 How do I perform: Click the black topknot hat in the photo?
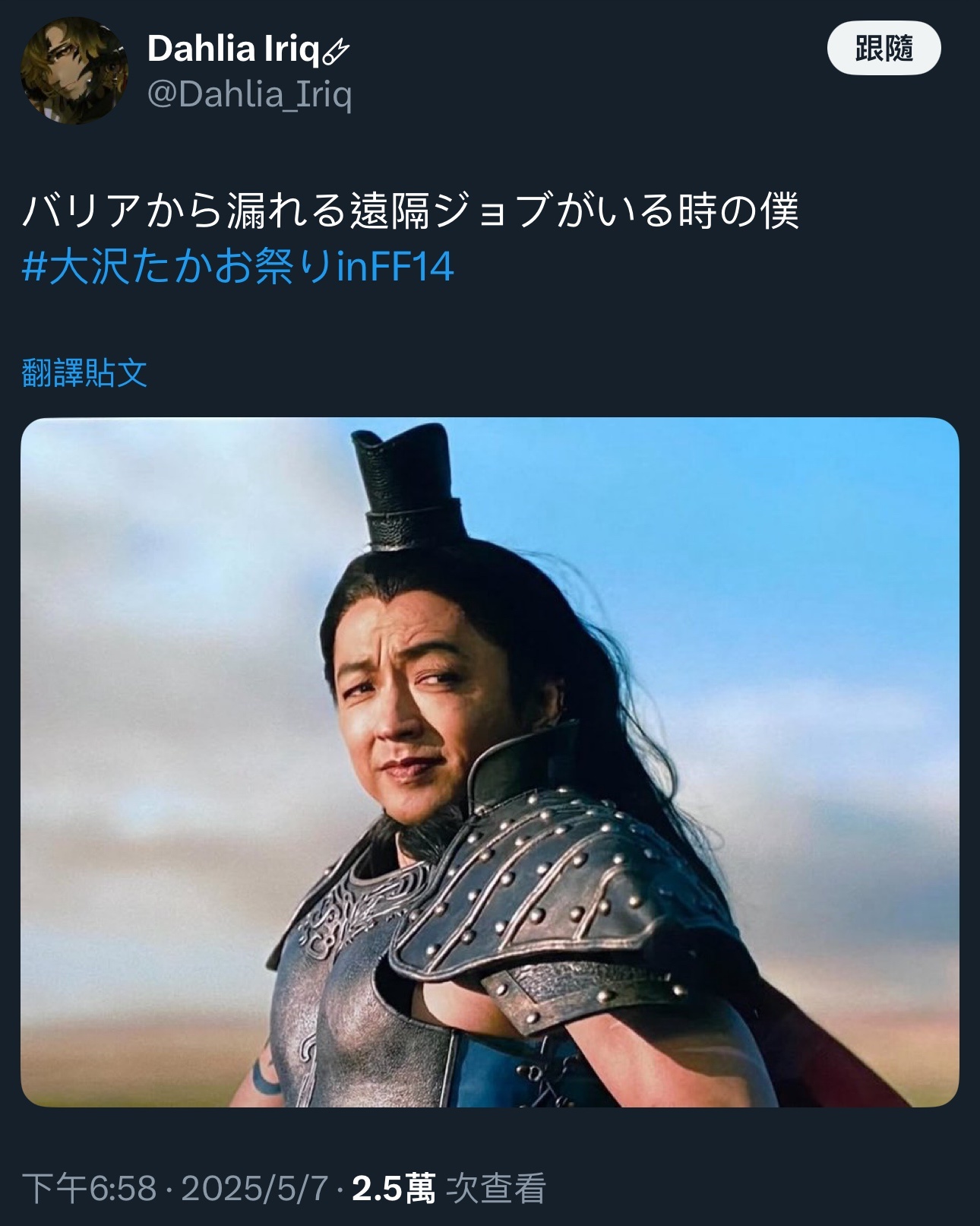point(408,486)
